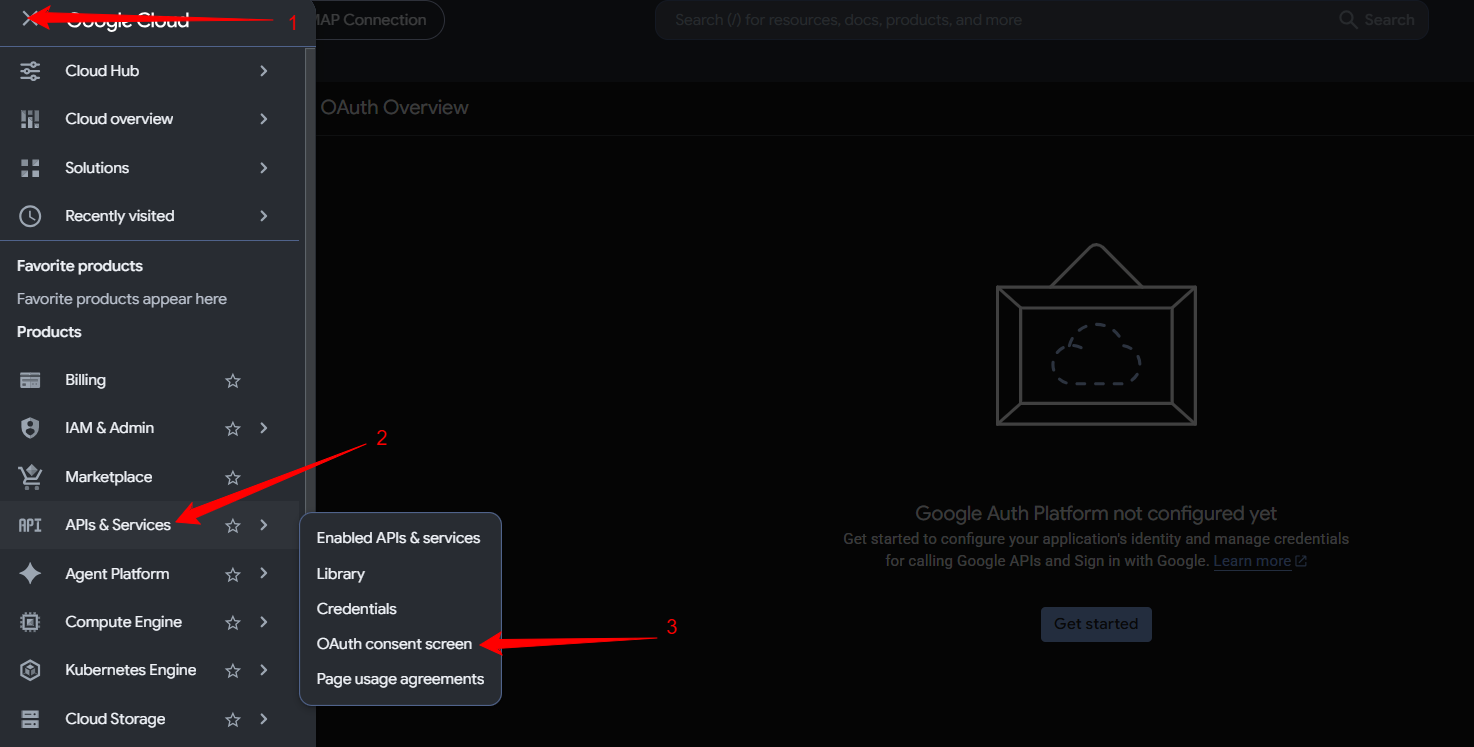Expand the Compute Engine submenu chevron
The image size is (1474, 747).
click(264, 622)
